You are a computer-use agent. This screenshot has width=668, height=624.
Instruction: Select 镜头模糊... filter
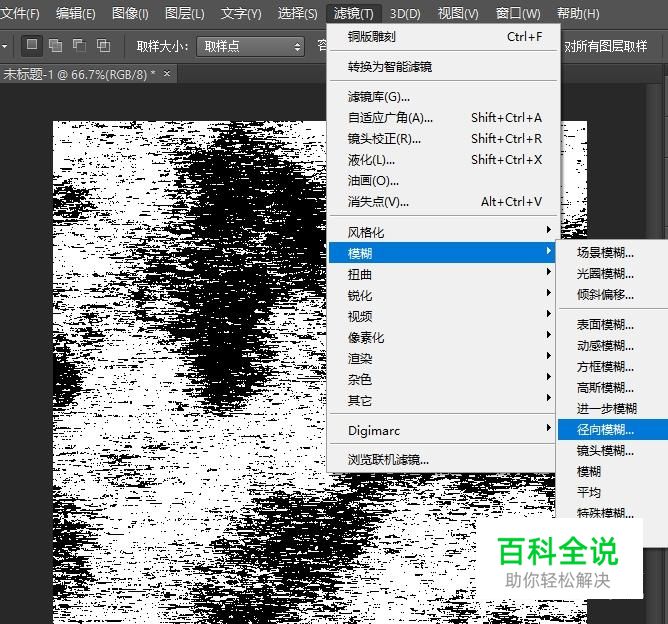click(x=613, y=450)
